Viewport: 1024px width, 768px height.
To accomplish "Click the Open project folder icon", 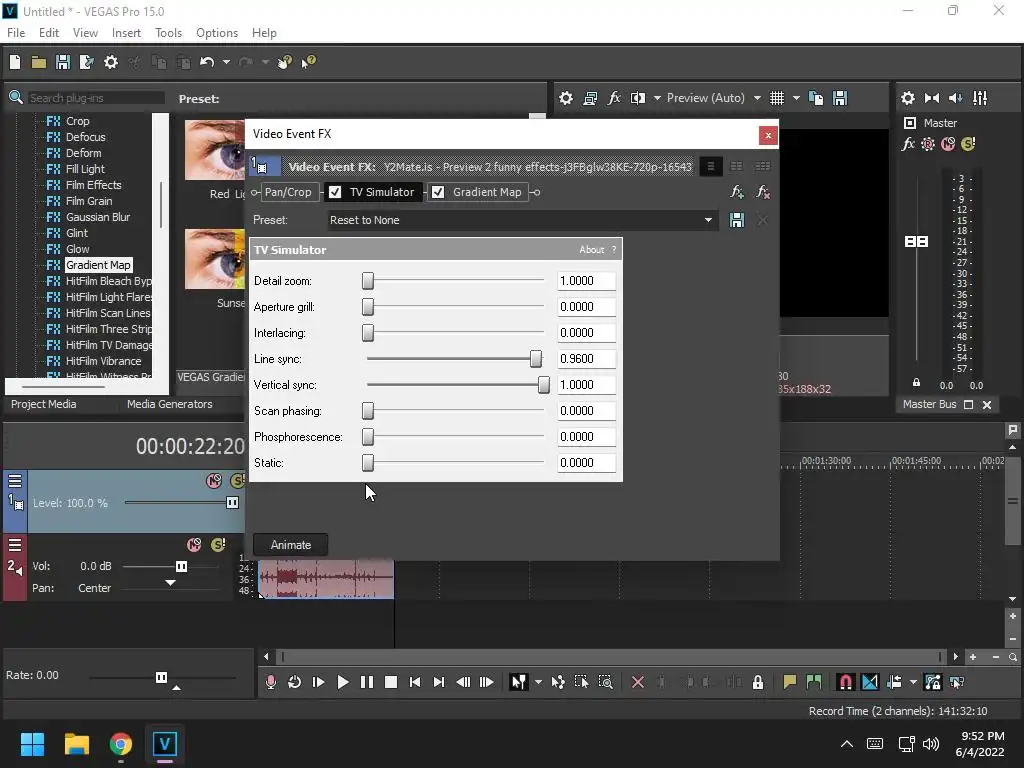I will coord(39,62).
